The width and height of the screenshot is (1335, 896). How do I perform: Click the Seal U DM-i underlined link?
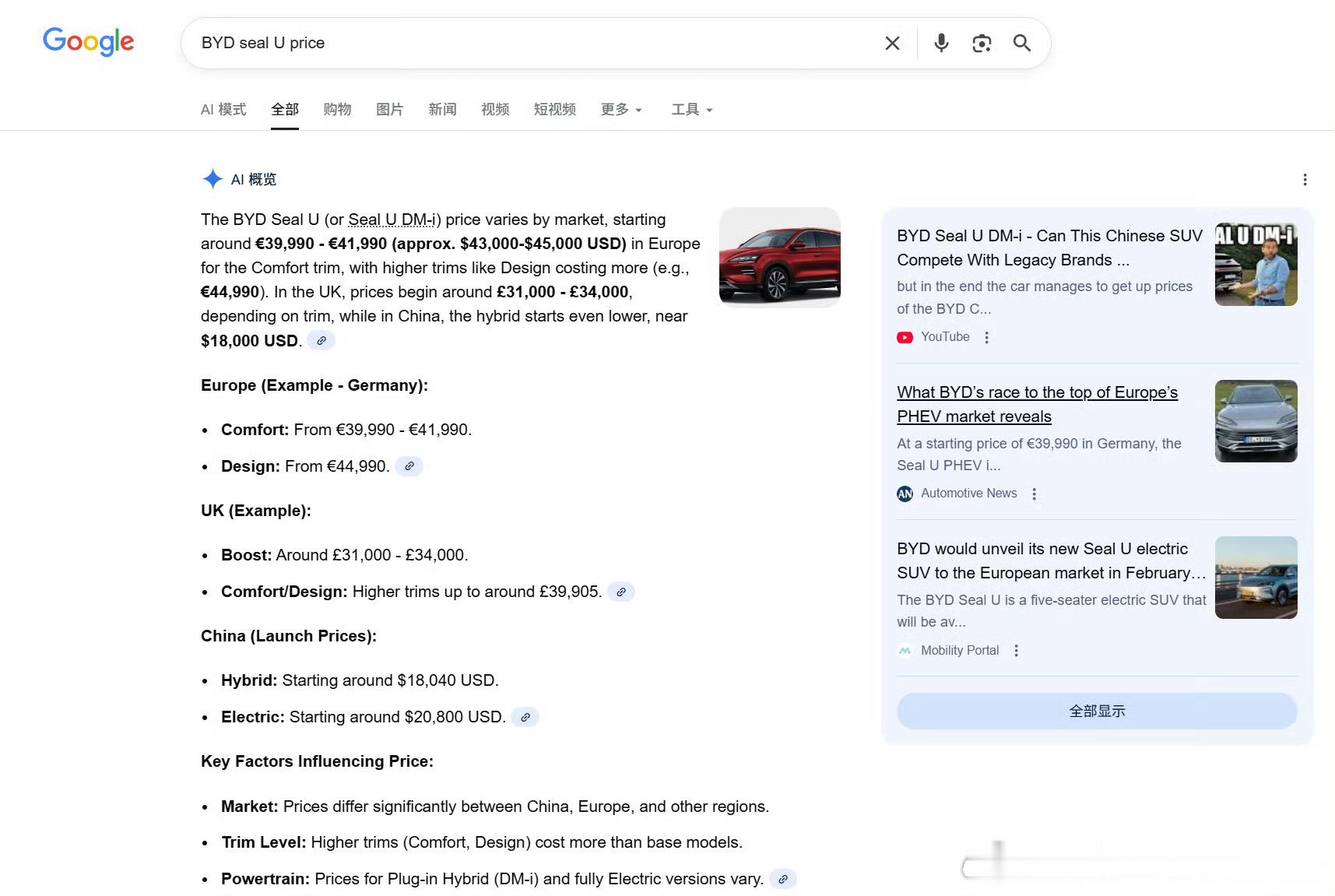click(x=392, y=220)
